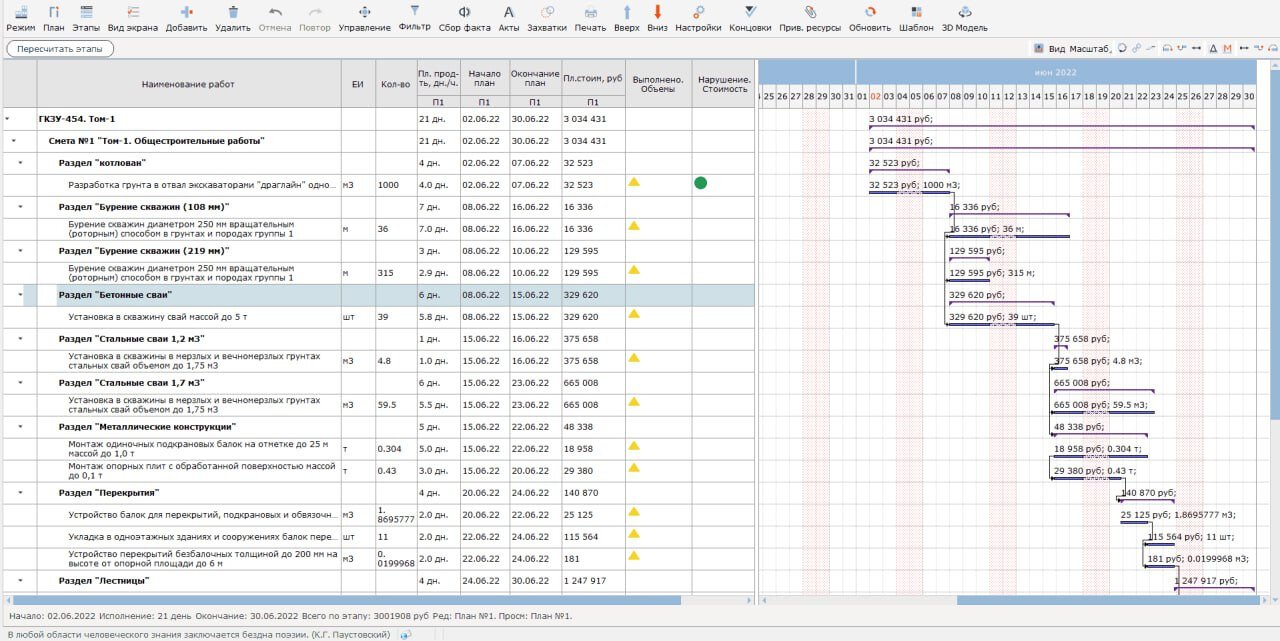This screenshot has height=641, width=1280.
Task: Toggle the red M button in Gantt toolbar
Action: click(1228, 49)
